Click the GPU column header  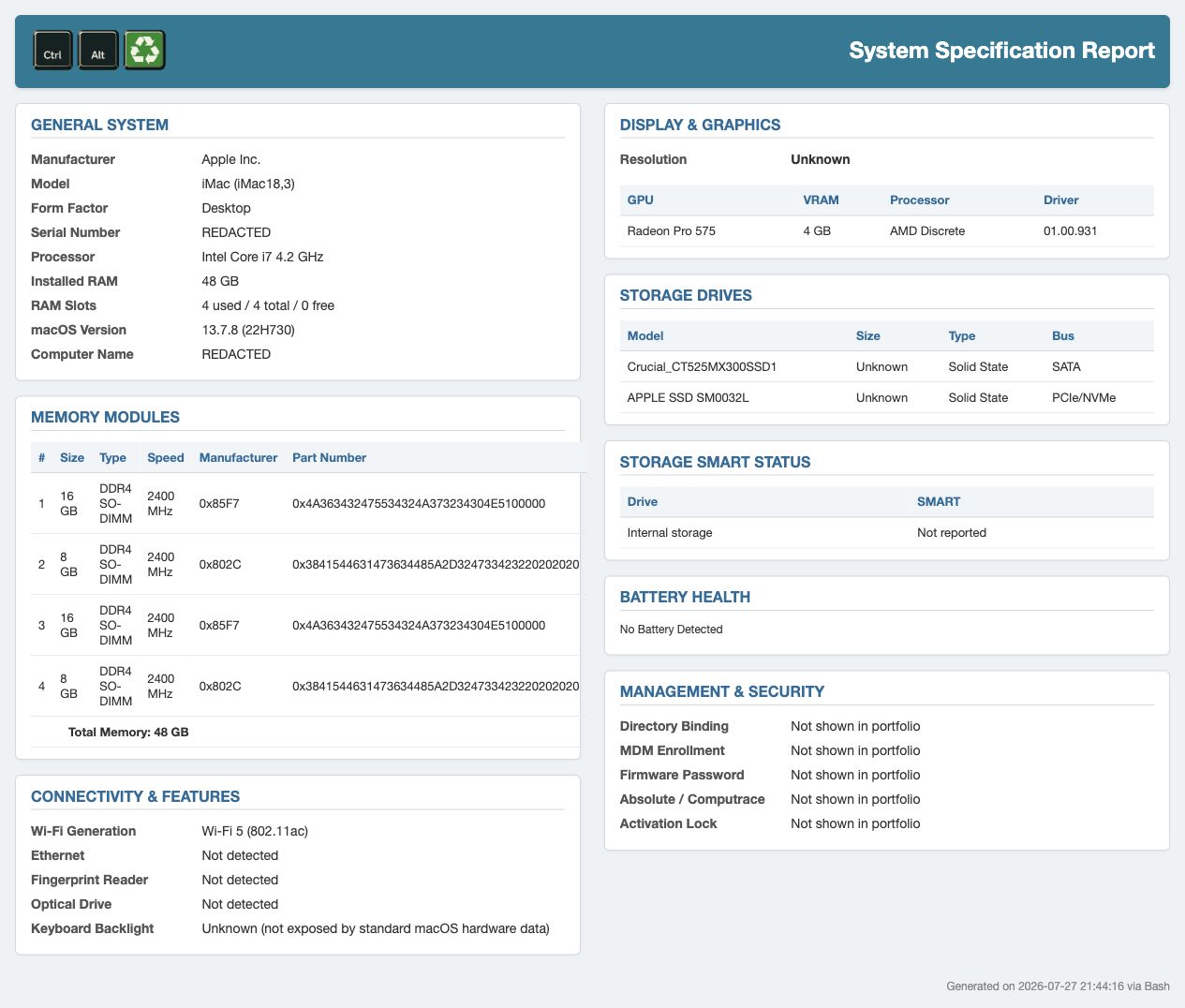[641, 200]
